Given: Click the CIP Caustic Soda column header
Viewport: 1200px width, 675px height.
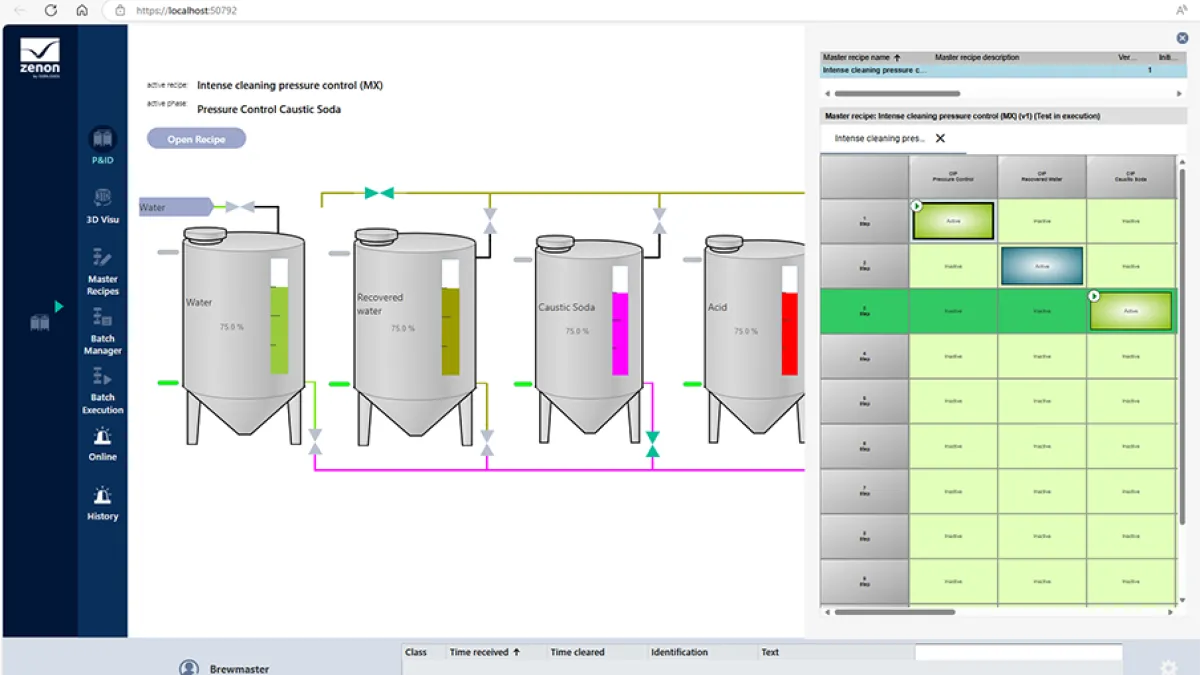Looking at the screenshot, I should tap(1130, 176).
